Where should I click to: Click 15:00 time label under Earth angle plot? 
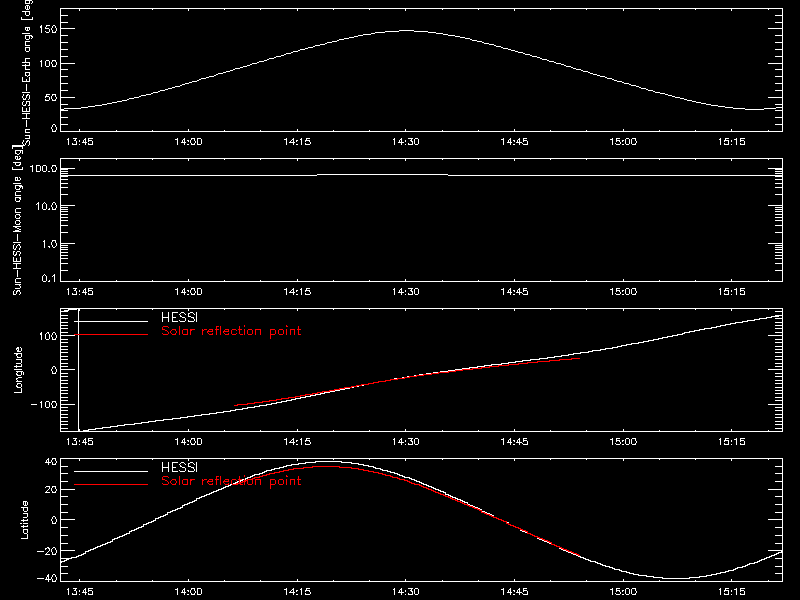point(623,142)
